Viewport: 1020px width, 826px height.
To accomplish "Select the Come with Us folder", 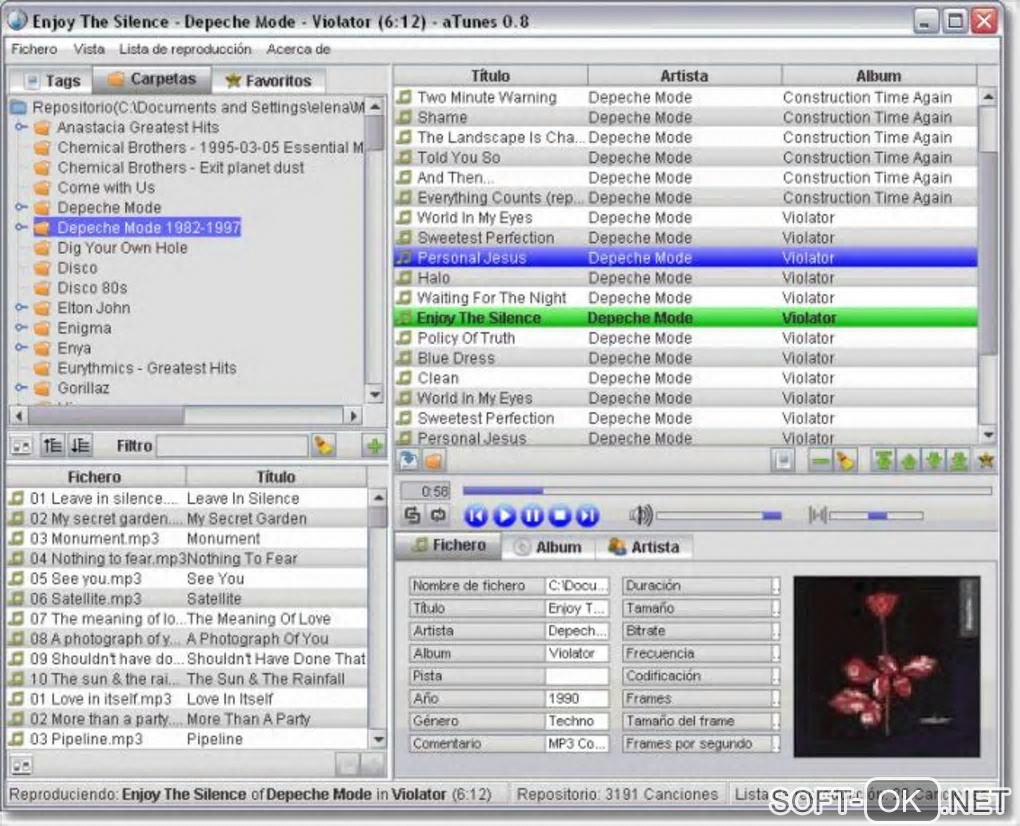I will (106, 187).
